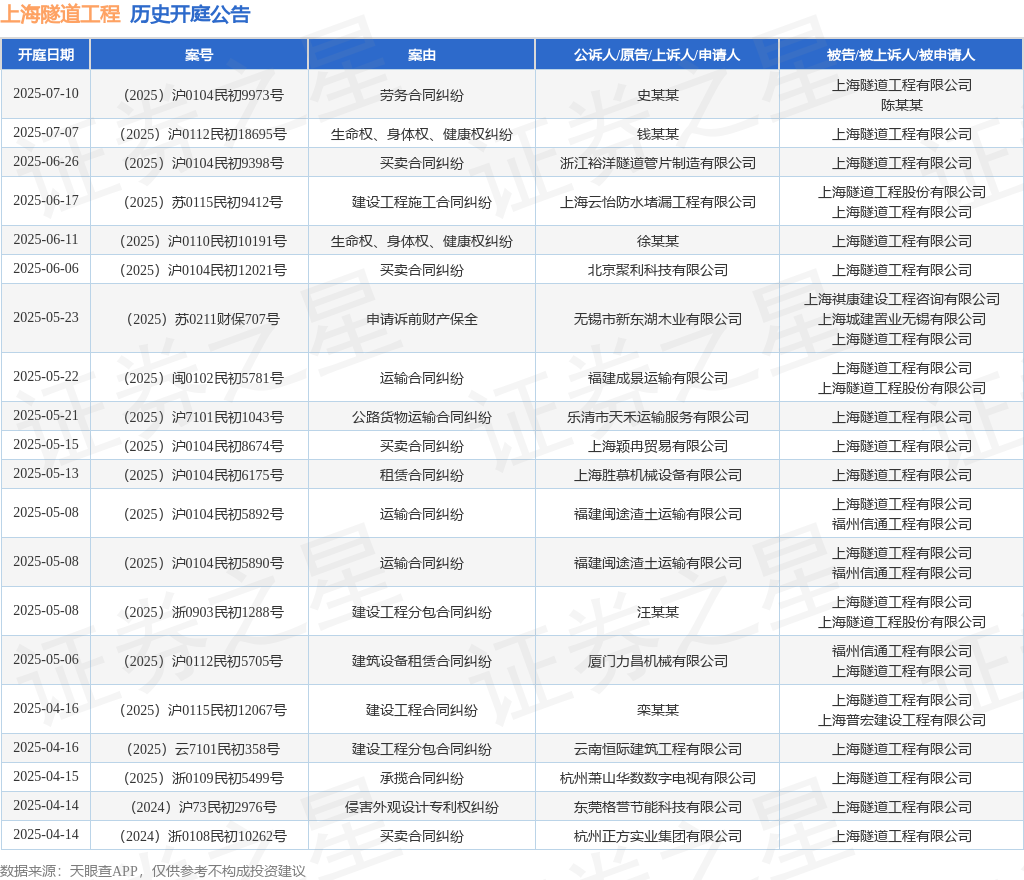The width and height of the screenshot is (1024, 880).
Task: Click date cell 2025-06-06
Action: coord(46,268)
